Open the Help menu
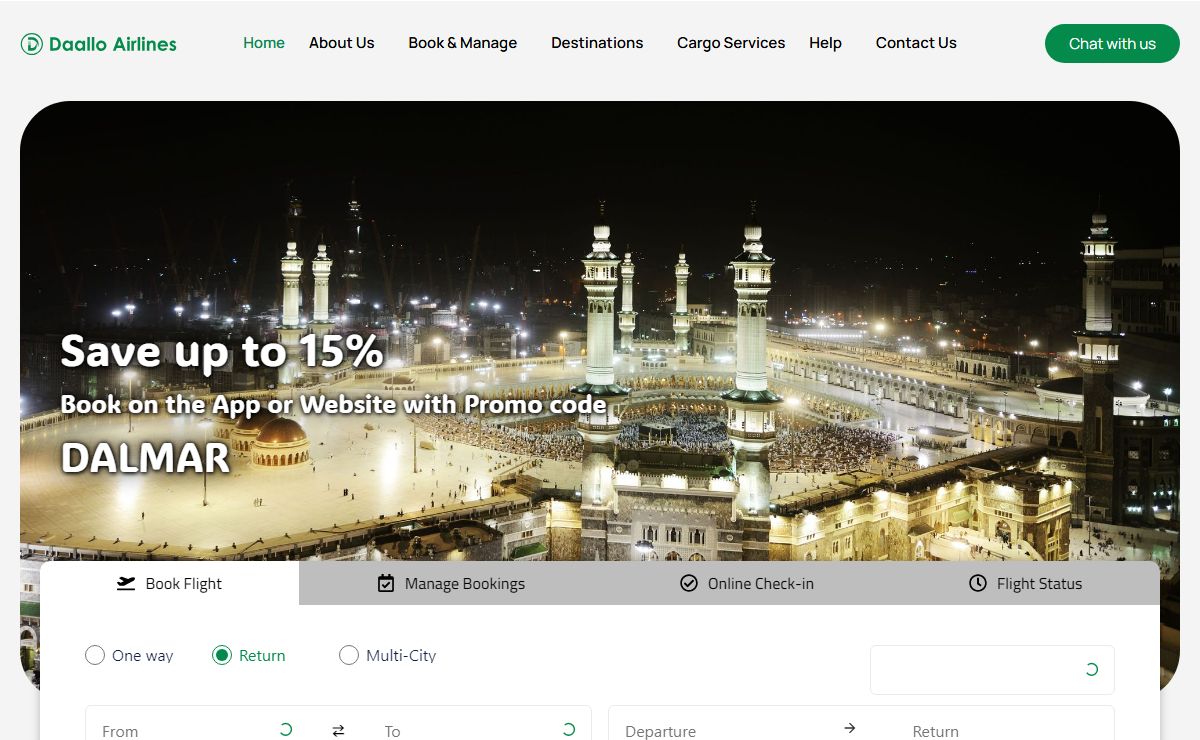This screenshot has width=1200, height=740. tap(825, 43)
